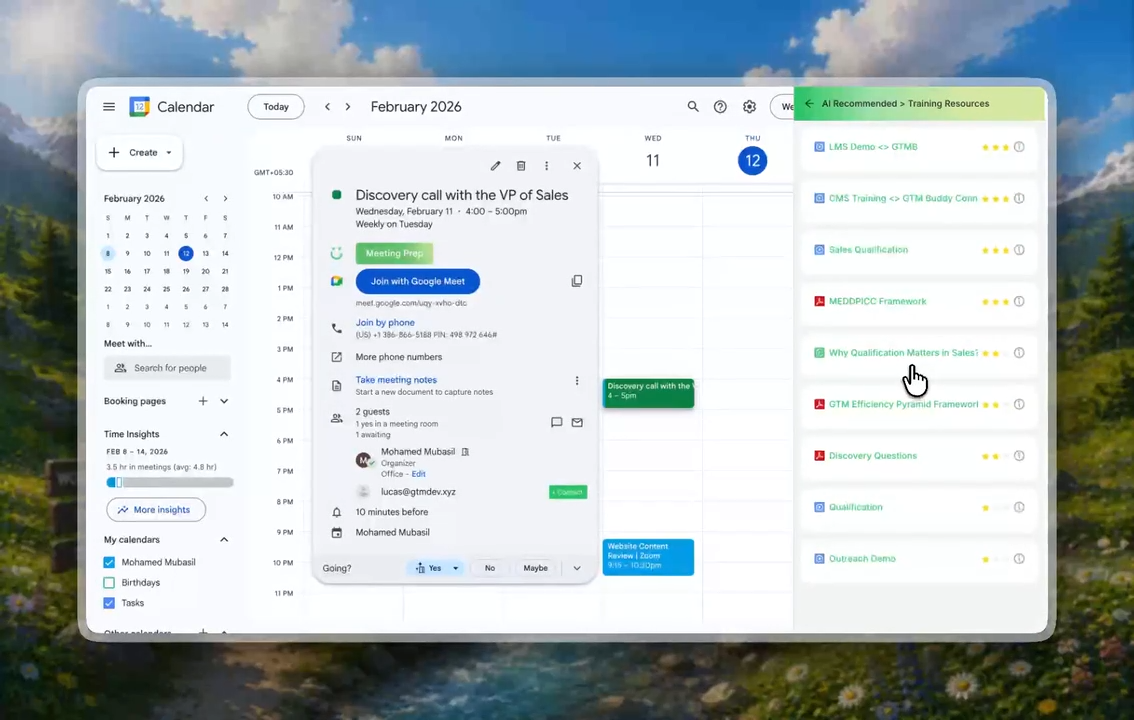Viewport: 1134px width, 720px height.
Task: Open info icon for MEDDPICC Framework
Action: point(1019,301)
